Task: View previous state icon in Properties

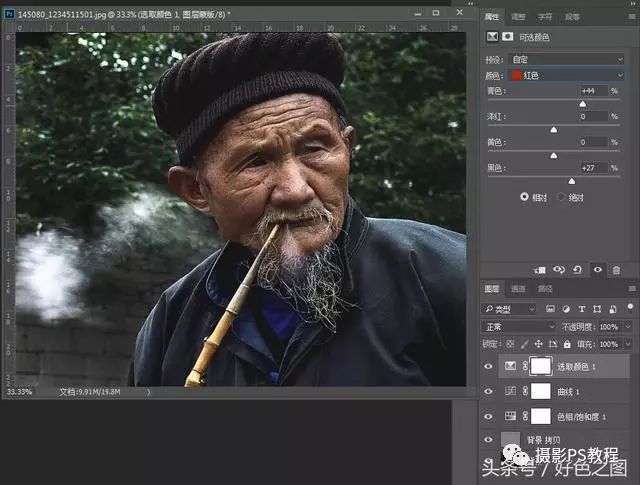Action: click(x=559, y=270)
